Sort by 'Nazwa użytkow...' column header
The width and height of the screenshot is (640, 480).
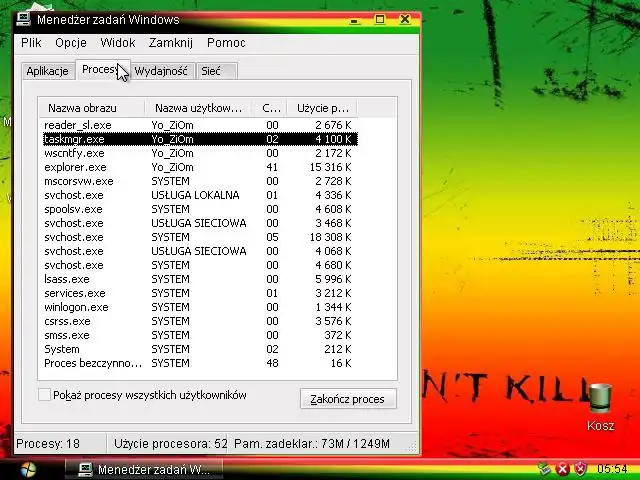coord(198,108)
